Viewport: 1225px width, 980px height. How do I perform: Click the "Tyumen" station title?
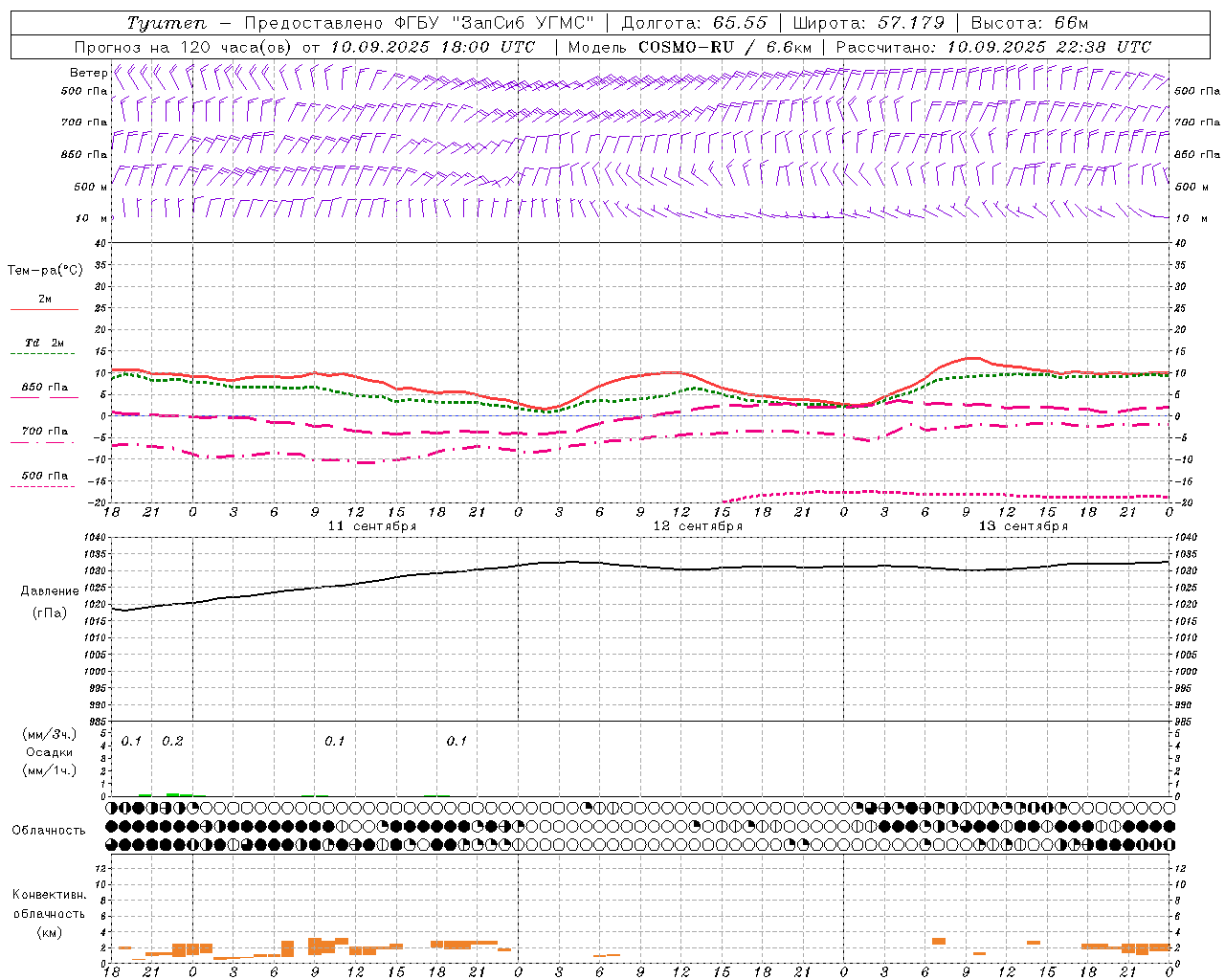tap(167, 23)
